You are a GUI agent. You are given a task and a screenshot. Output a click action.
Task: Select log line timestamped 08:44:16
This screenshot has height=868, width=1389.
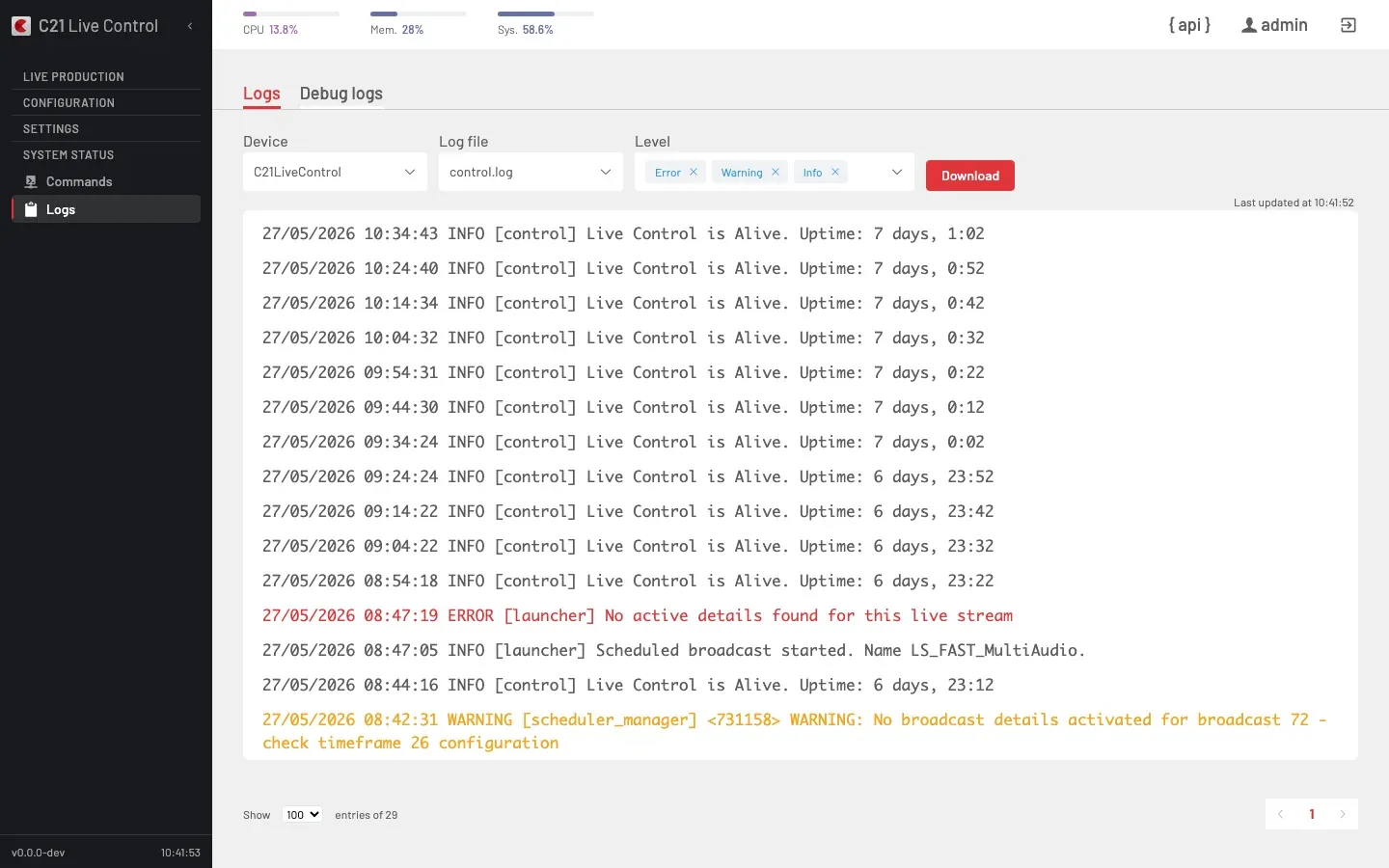pyautogui.click(x=628, y=685)
